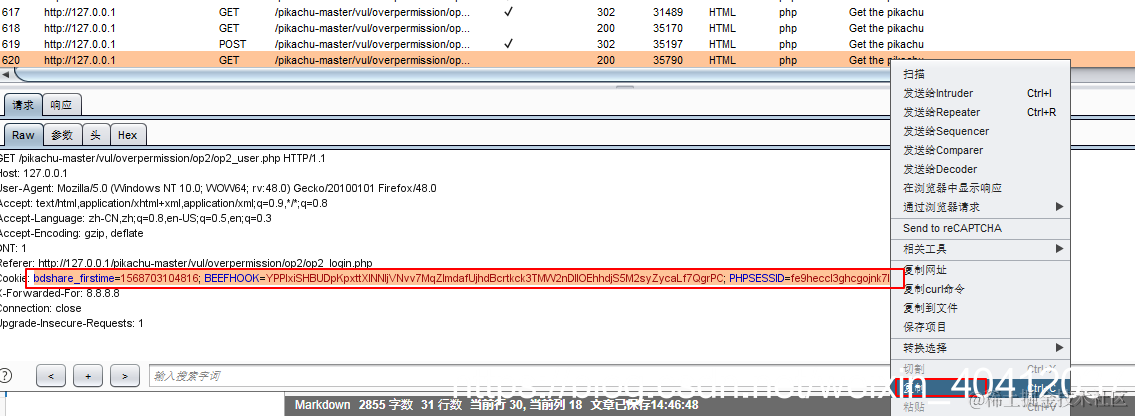Switch to the 请求 tab
This screenshot has height=416, width=1135.
[x=23, y=105]
